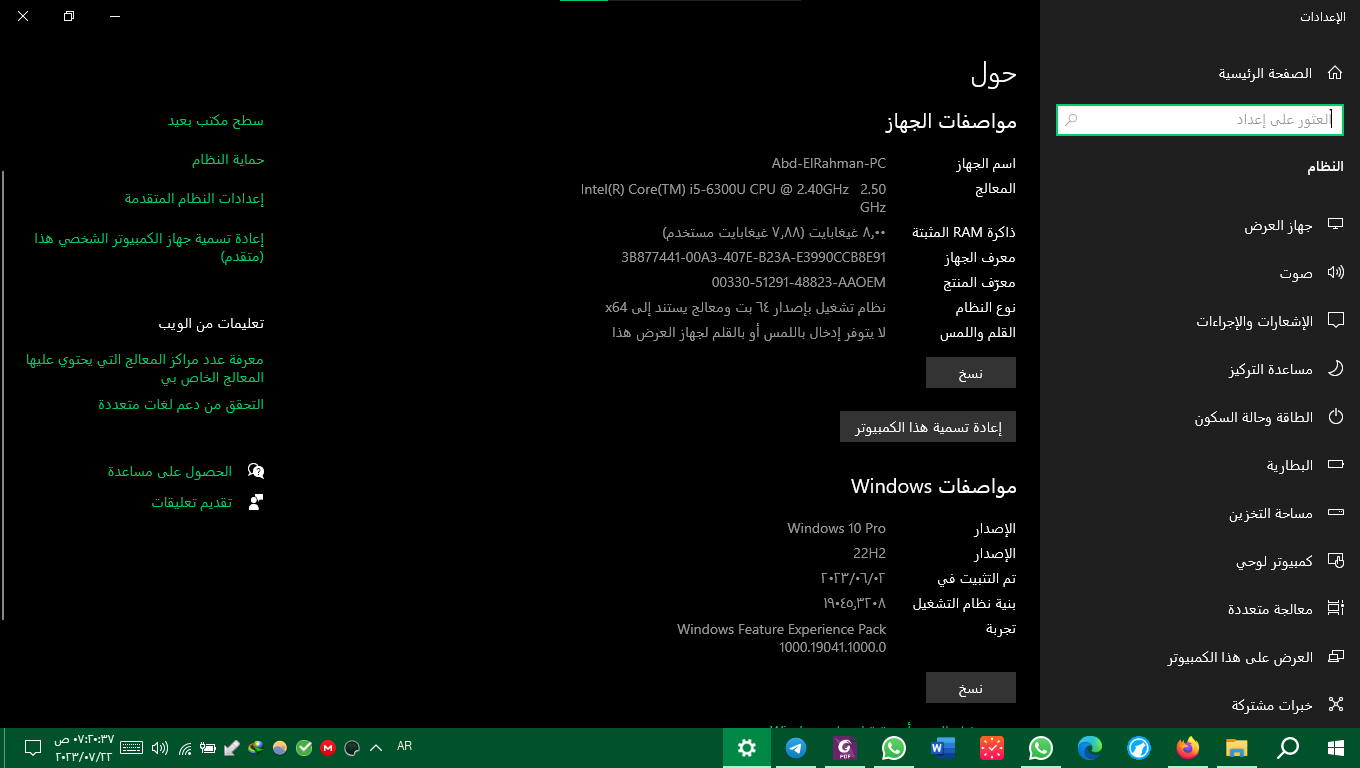Viewport: 1360px width, 768px height.
Task: Show hidden tray icons chevron
Action: point(376,747)
